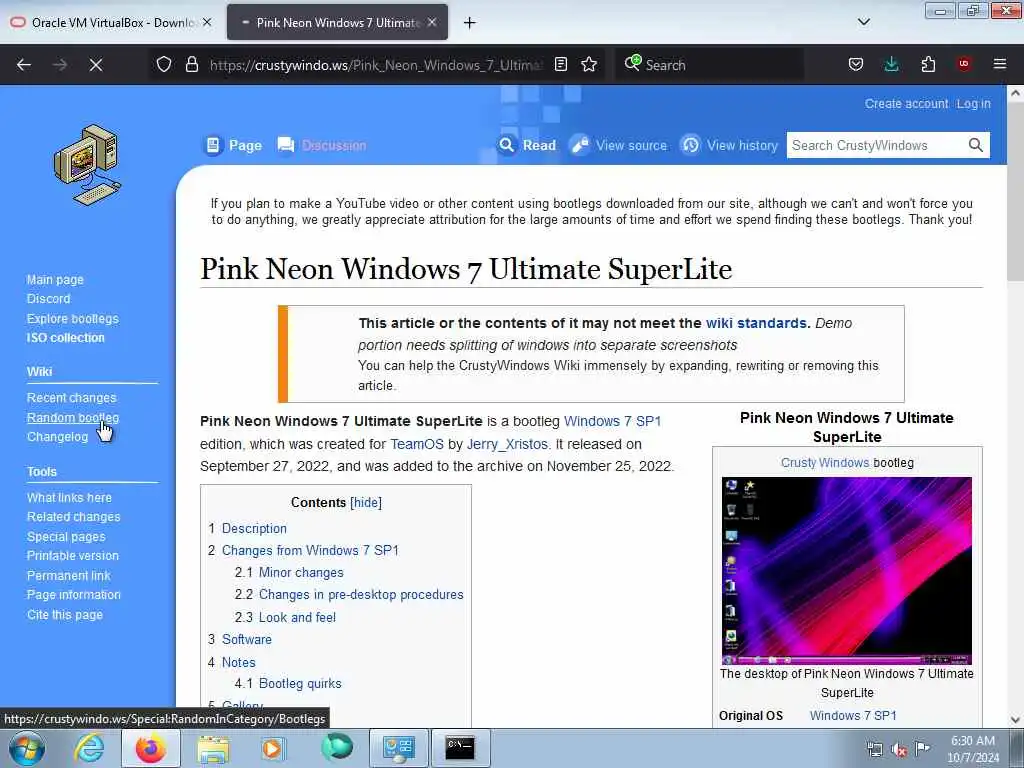Open the pink neon desktop screenshot thumbnail

[846, 571]
